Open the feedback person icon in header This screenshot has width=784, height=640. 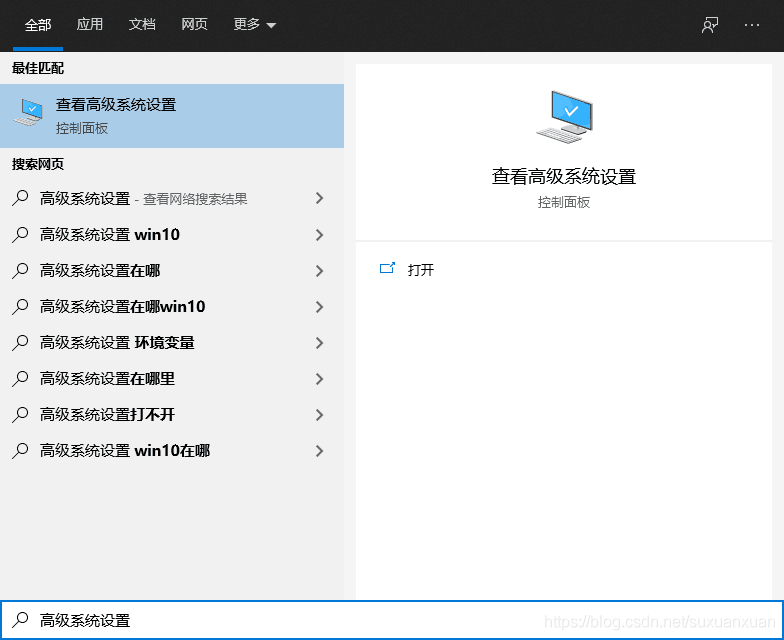click(710, 24)
